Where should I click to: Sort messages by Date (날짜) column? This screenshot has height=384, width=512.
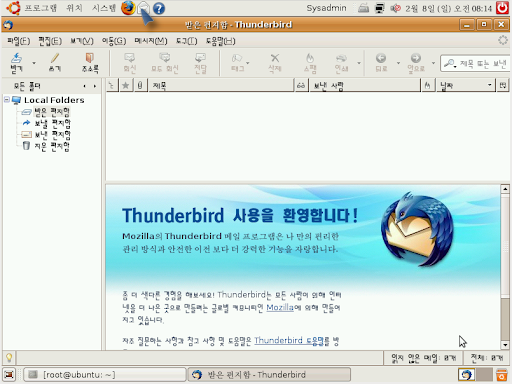tap(465, 85)
